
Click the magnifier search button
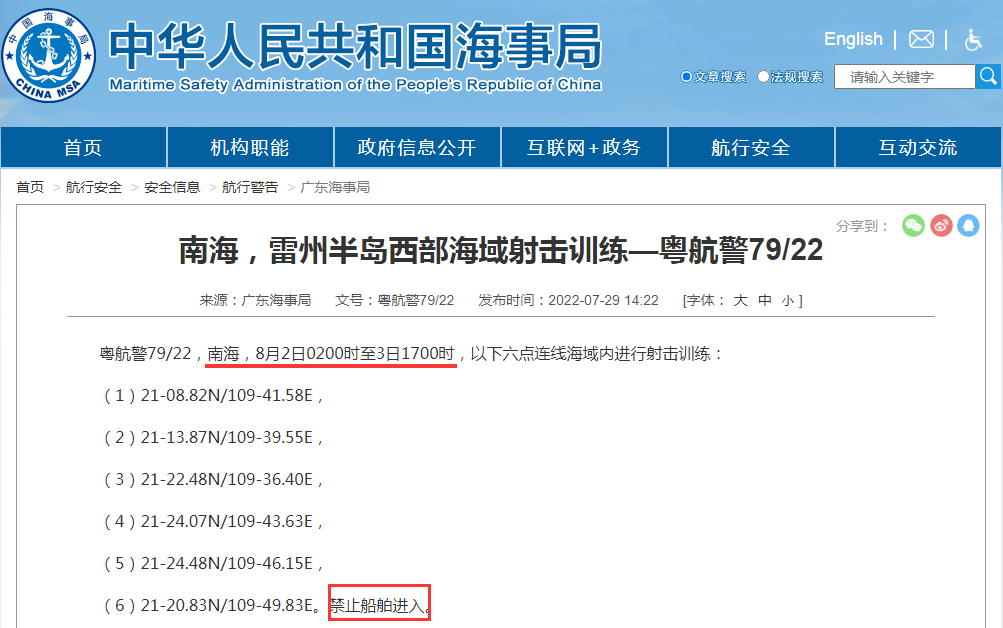(988, 76)
